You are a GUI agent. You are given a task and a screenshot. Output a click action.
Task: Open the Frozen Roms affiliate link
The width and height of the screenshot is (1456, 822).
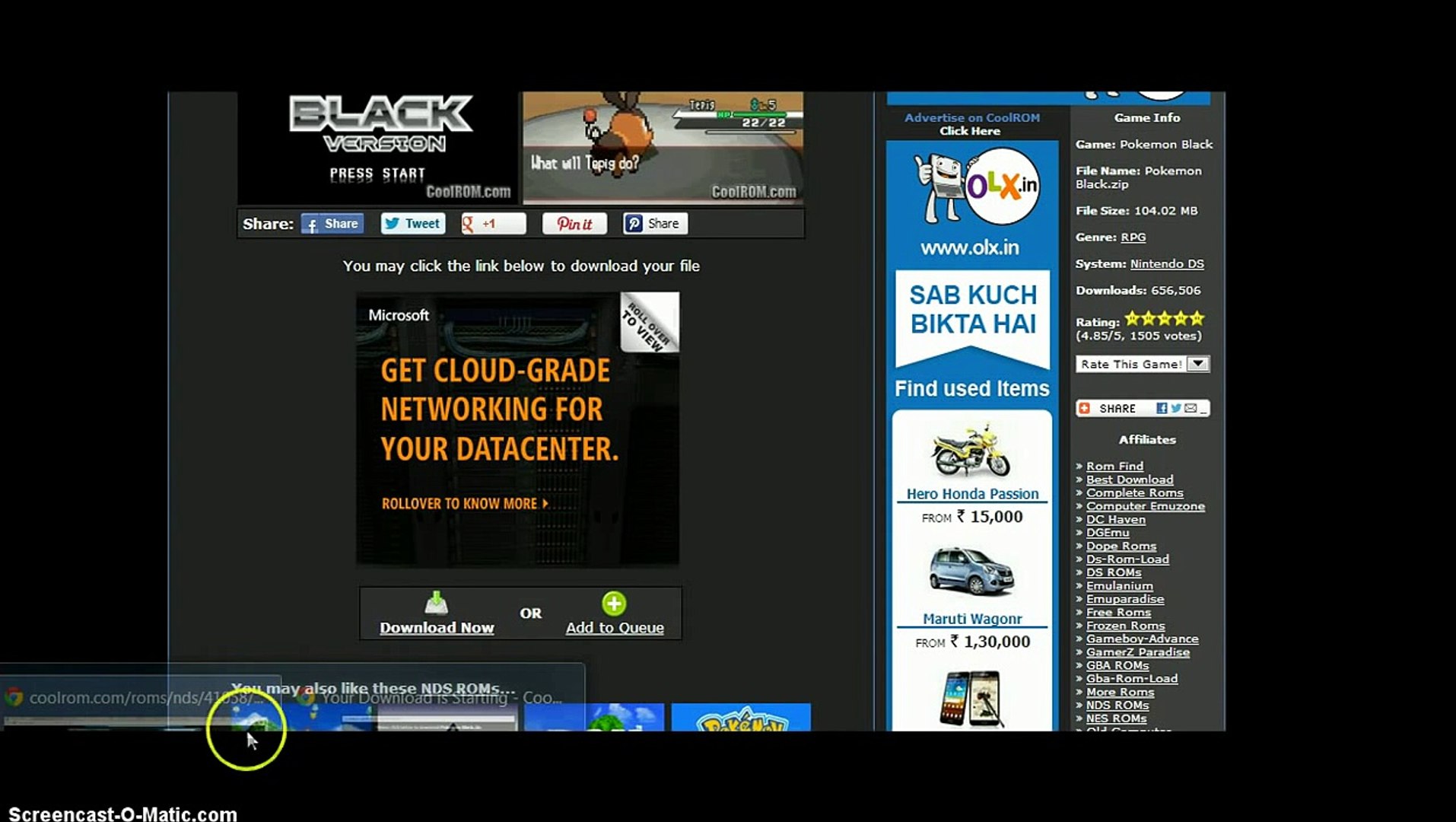(x=1125, y=626)
